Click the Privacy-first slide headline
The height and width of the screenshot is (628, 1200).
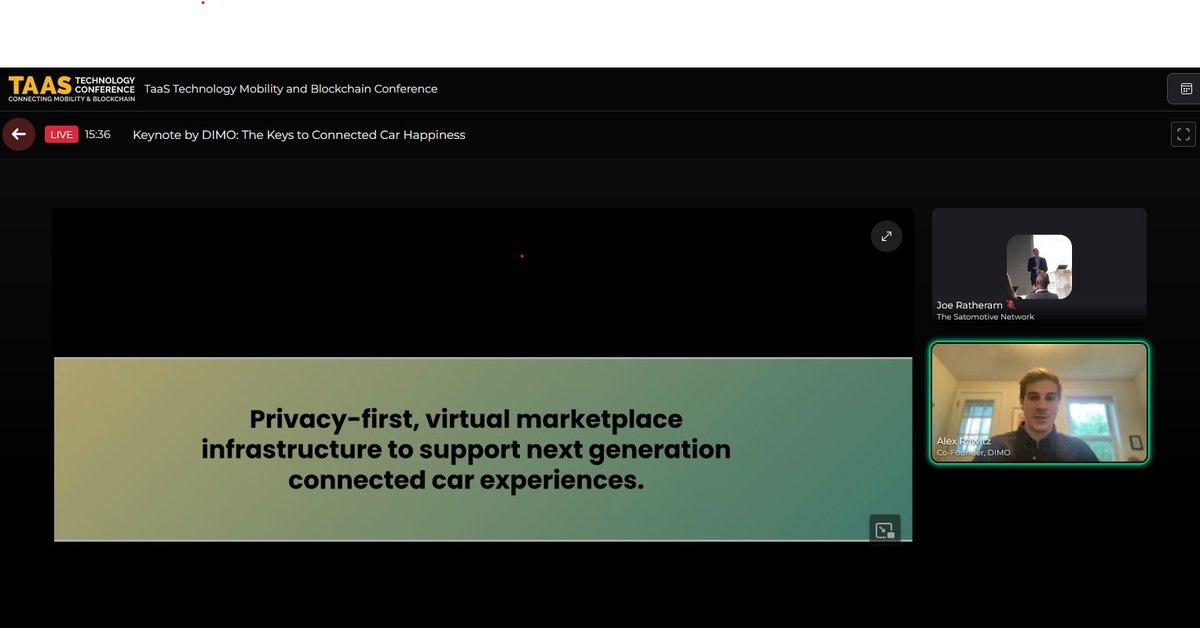[466, 449]
